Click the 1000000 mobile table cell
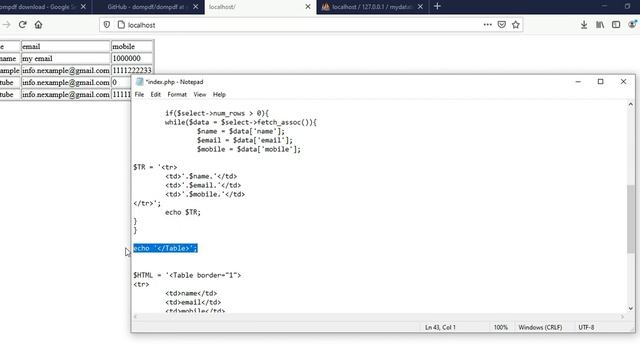This screenshot has width=640, height=360. pos(132,58)
